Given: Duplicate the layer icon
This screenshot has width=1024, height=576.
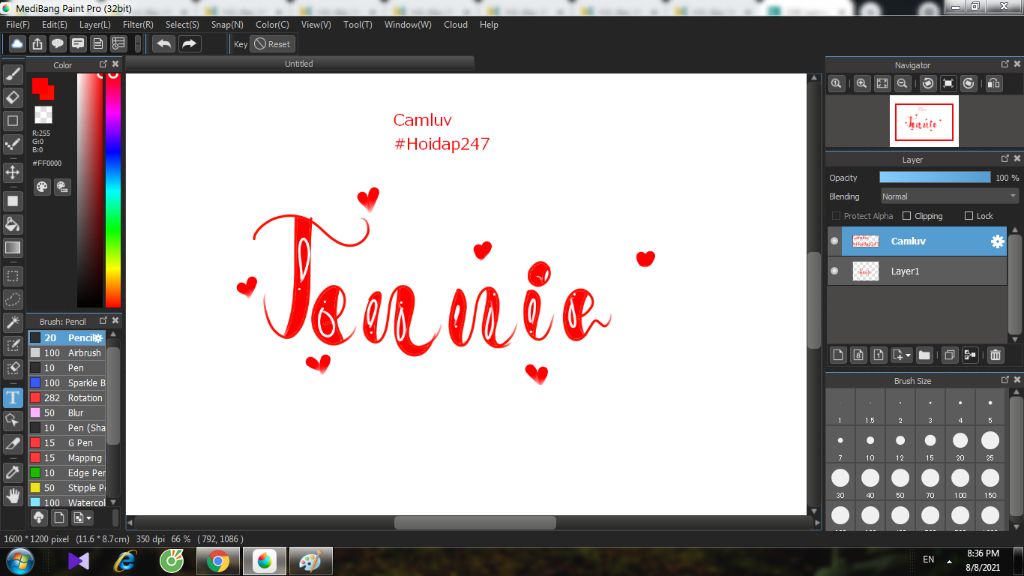Looking at the screenshot, I should point(950,355).
